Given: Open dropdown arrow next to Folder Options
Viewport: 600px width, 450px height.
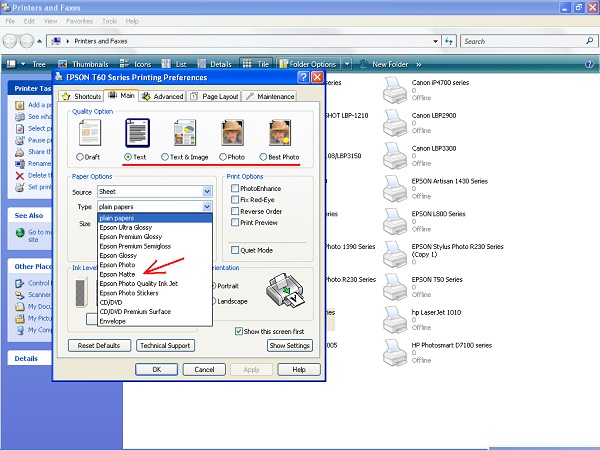Looking at the screenshot, I should [347, 64].
